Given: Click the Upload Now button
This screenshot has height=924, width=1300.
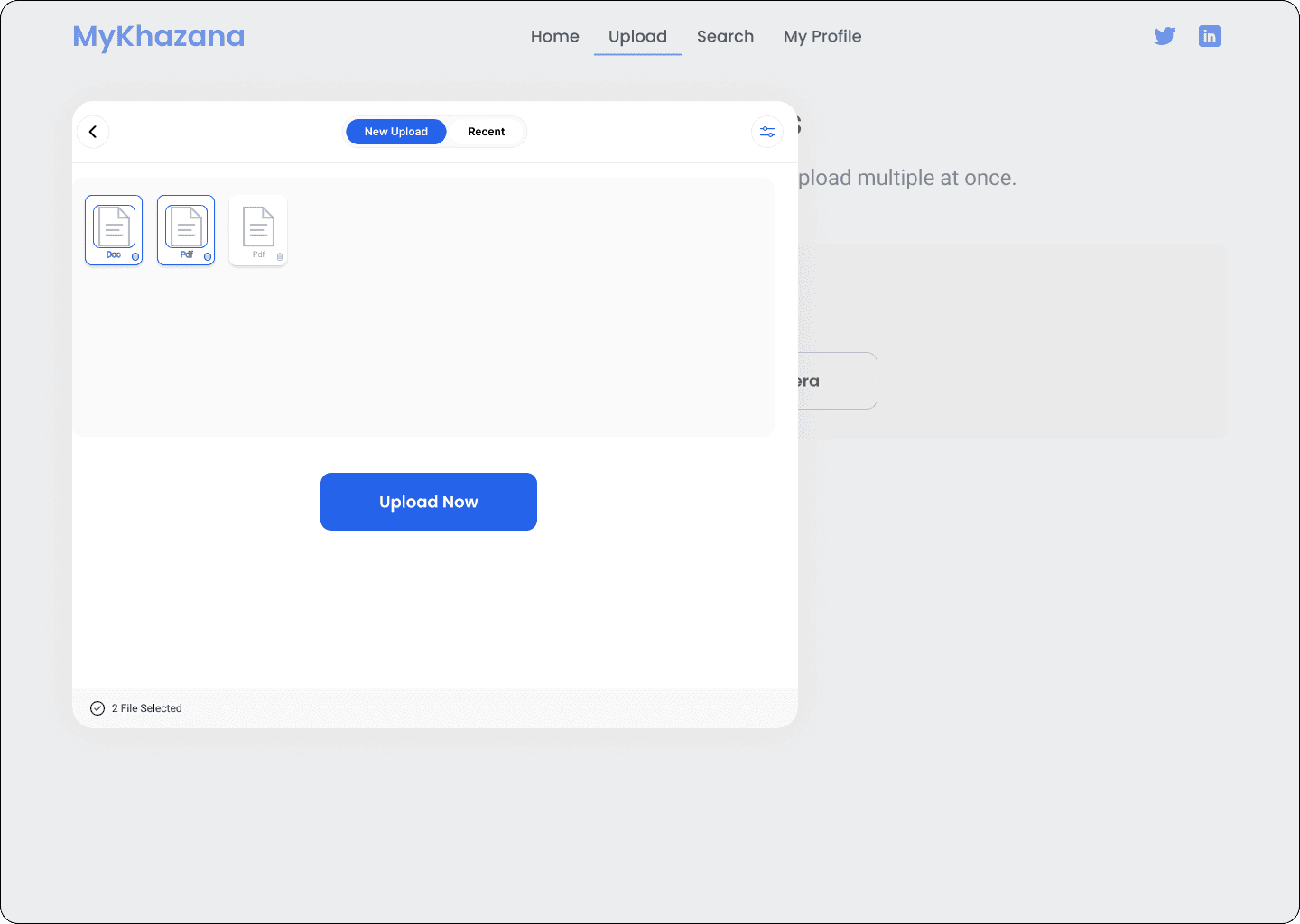Looking at the screenshot, I should pyautogui.click(x=429, y=502).
